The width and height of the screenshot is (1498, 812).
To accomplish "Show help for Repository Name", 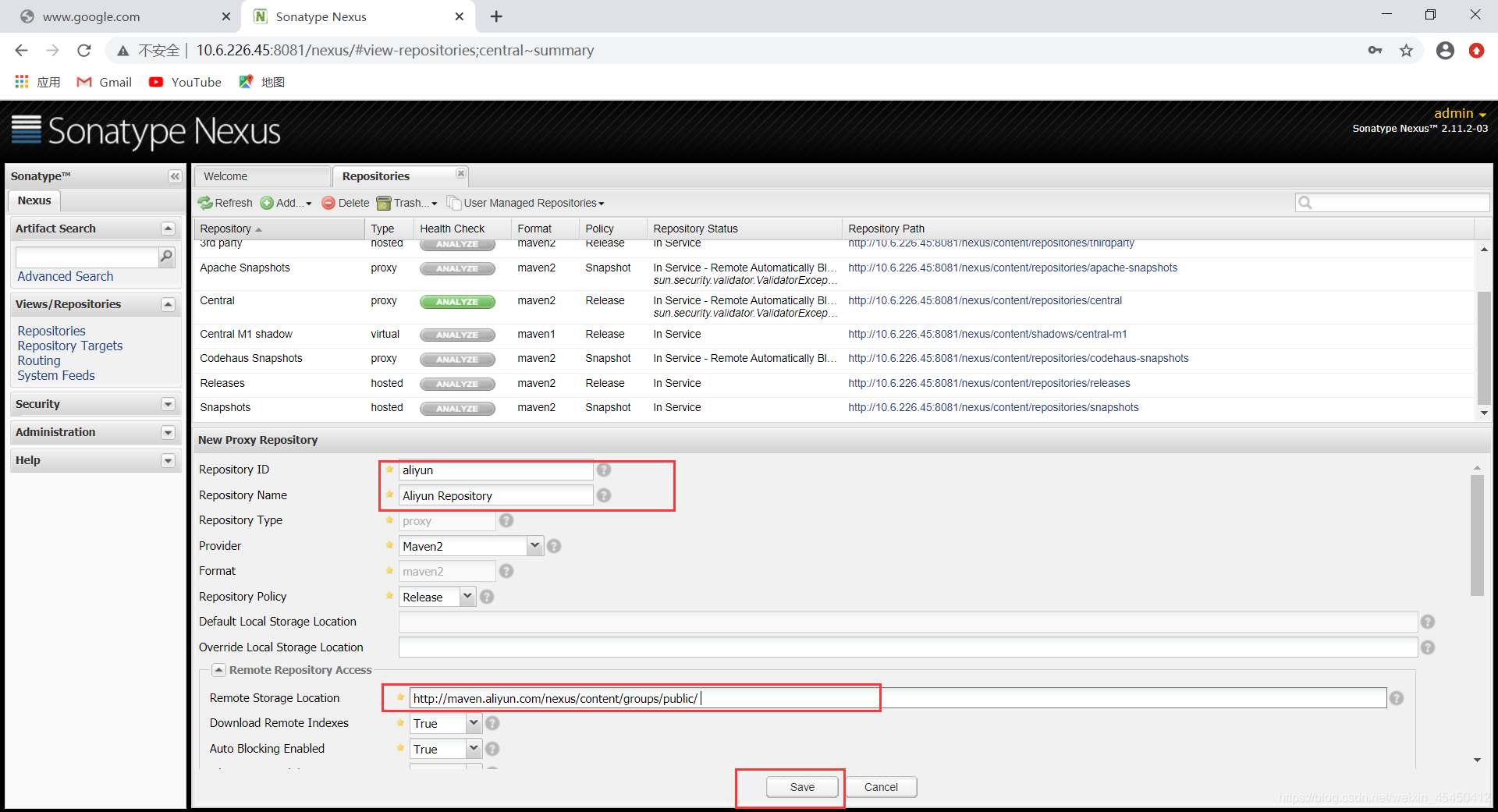I will click(604, 495).
